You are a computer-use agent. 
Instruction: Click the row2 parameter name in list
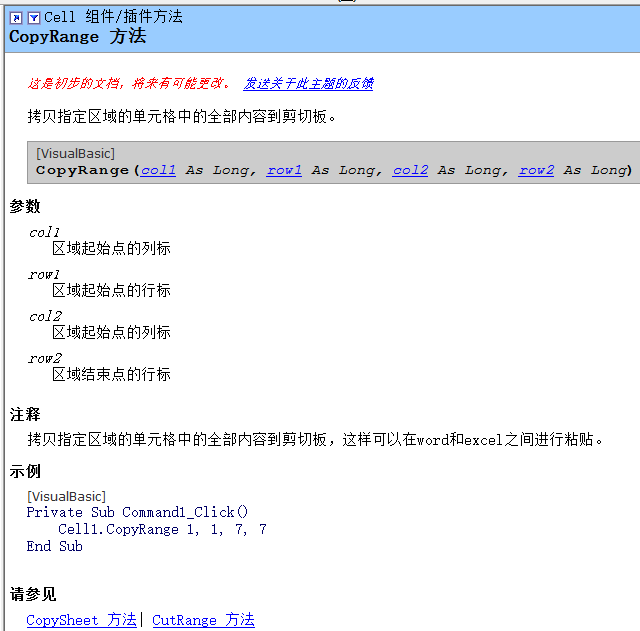click(45, 358)
